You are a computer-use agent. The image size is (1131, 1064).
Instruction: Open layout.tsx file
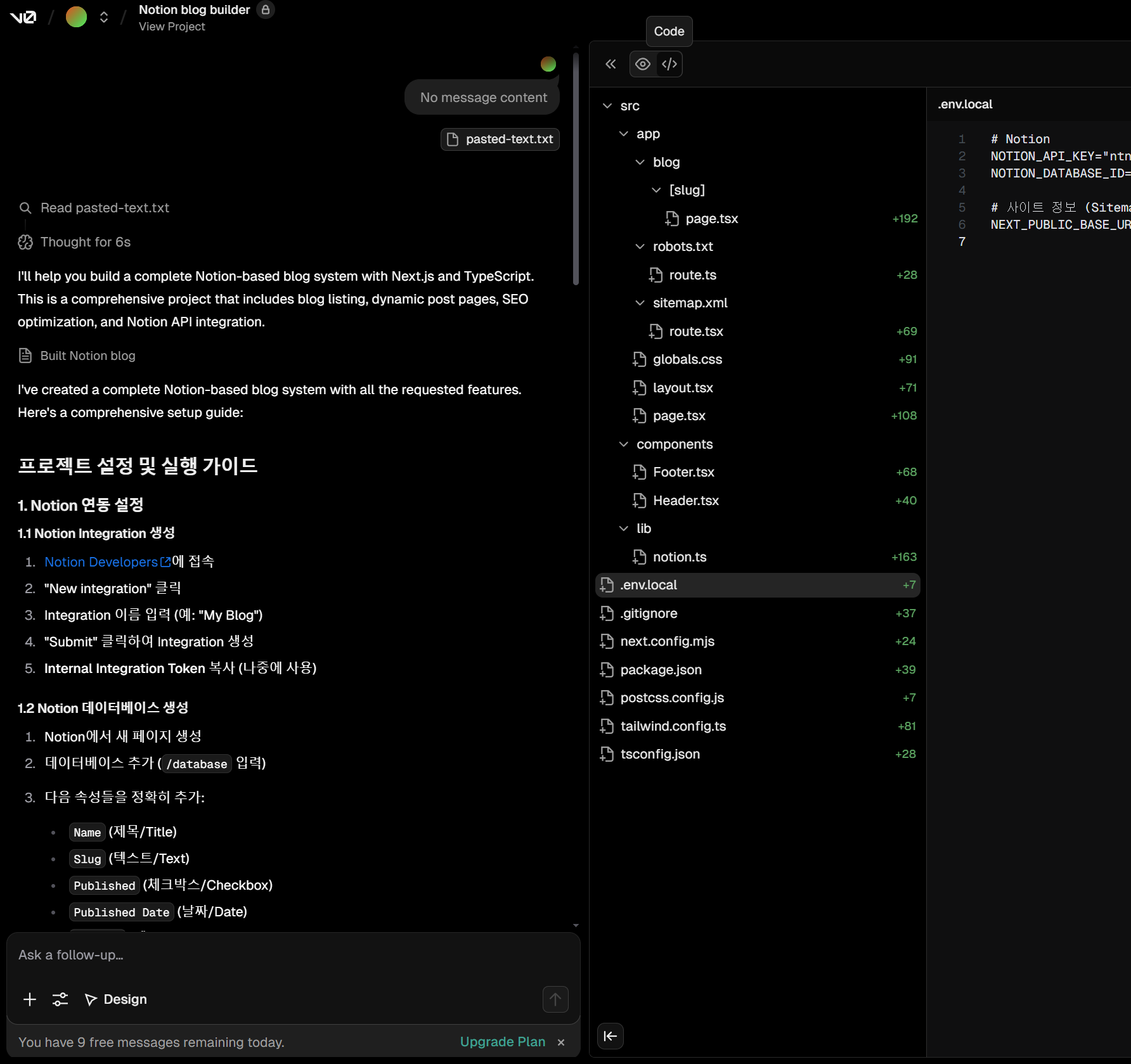tap(758, 388)
